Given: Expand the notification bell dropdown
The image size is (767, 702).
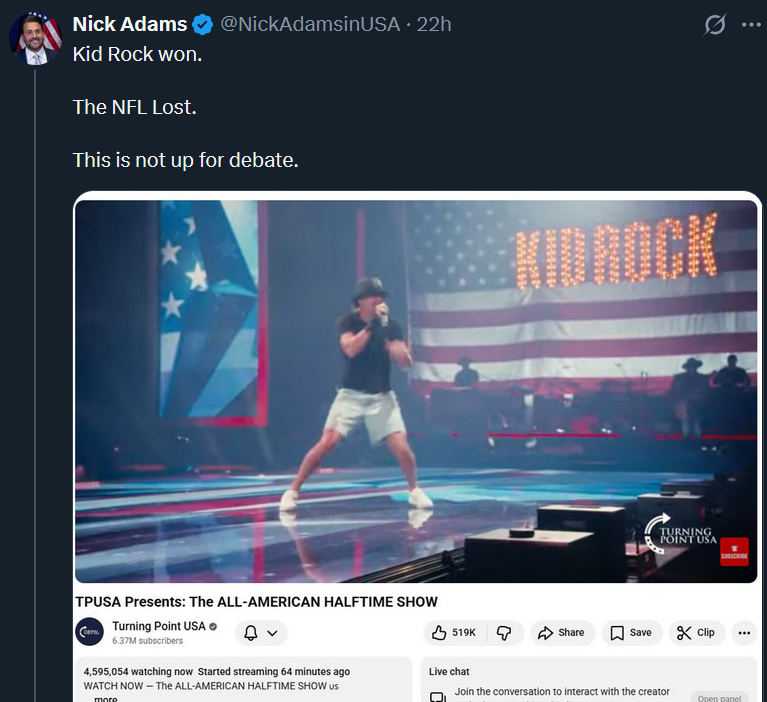Looking at the screenshot, I should coord(261,632).
